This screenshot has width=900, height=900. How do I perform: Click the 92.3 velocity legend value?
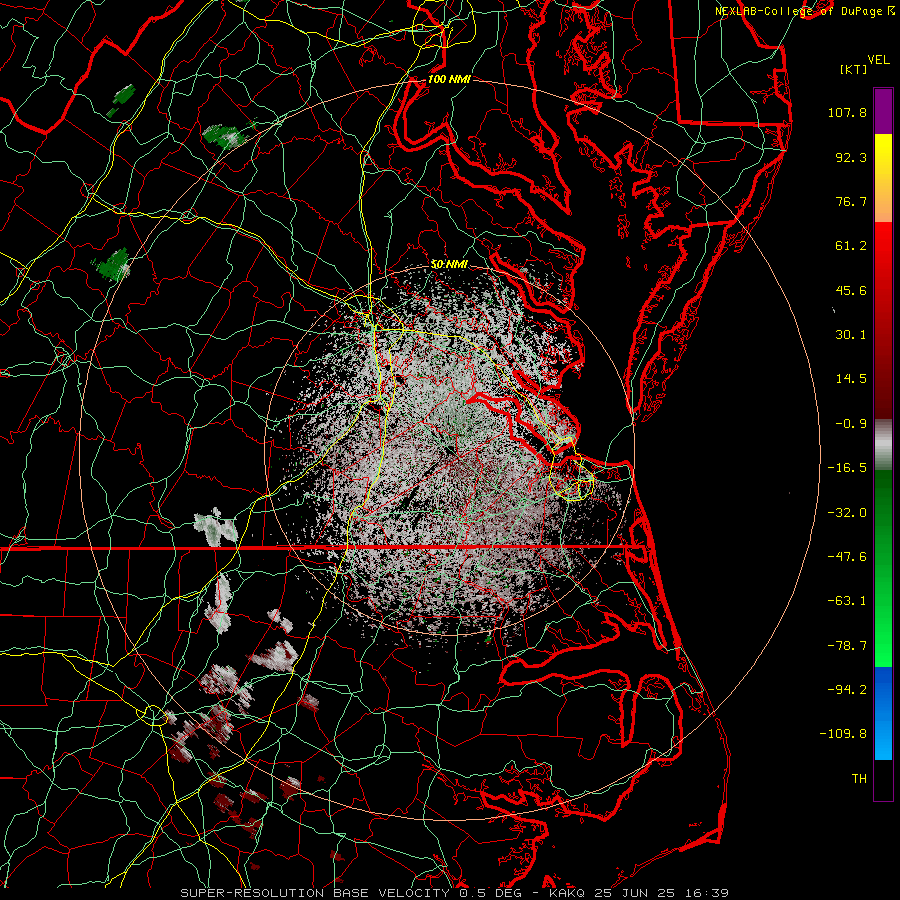point(851,157)
